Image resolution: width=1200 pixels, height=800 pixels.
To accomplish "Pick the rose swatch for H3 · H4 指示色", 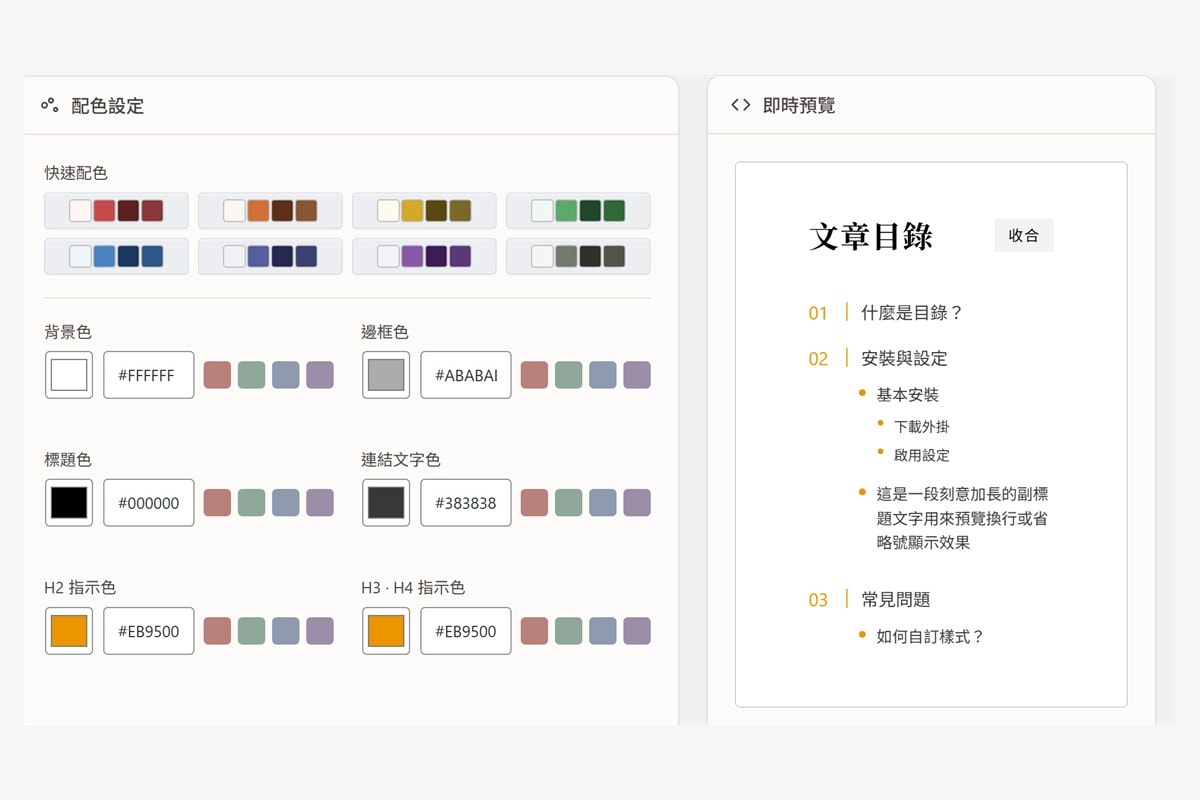I will [534, 631].
